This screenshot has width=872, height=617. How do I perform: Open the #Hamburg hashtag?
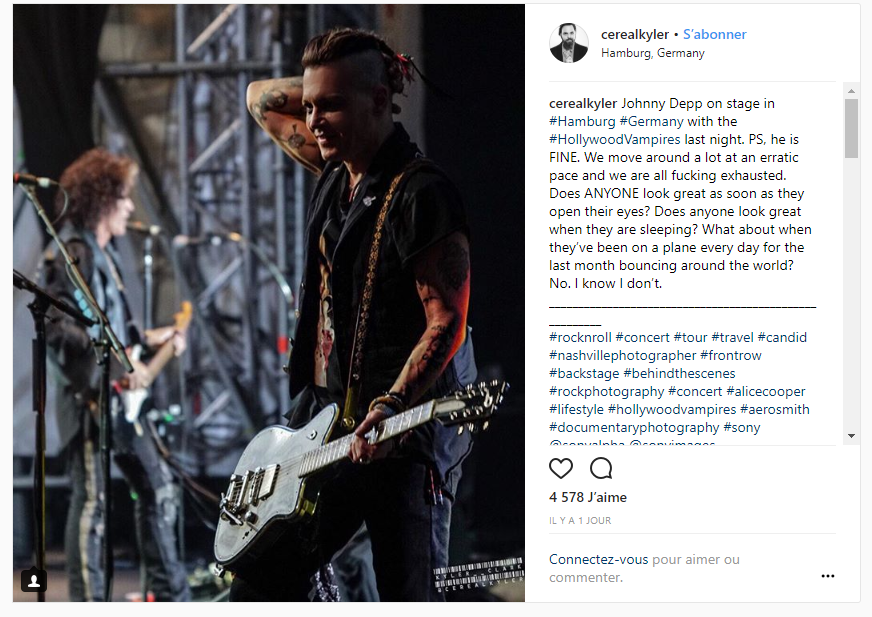(x=582, y=121)
